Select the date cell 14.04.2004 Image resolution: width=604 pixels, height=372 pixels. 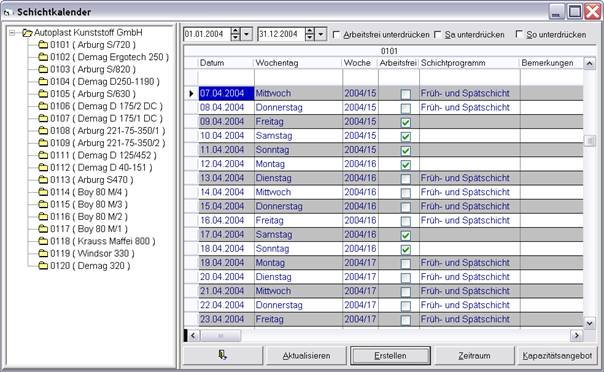[x=226, y=192]
